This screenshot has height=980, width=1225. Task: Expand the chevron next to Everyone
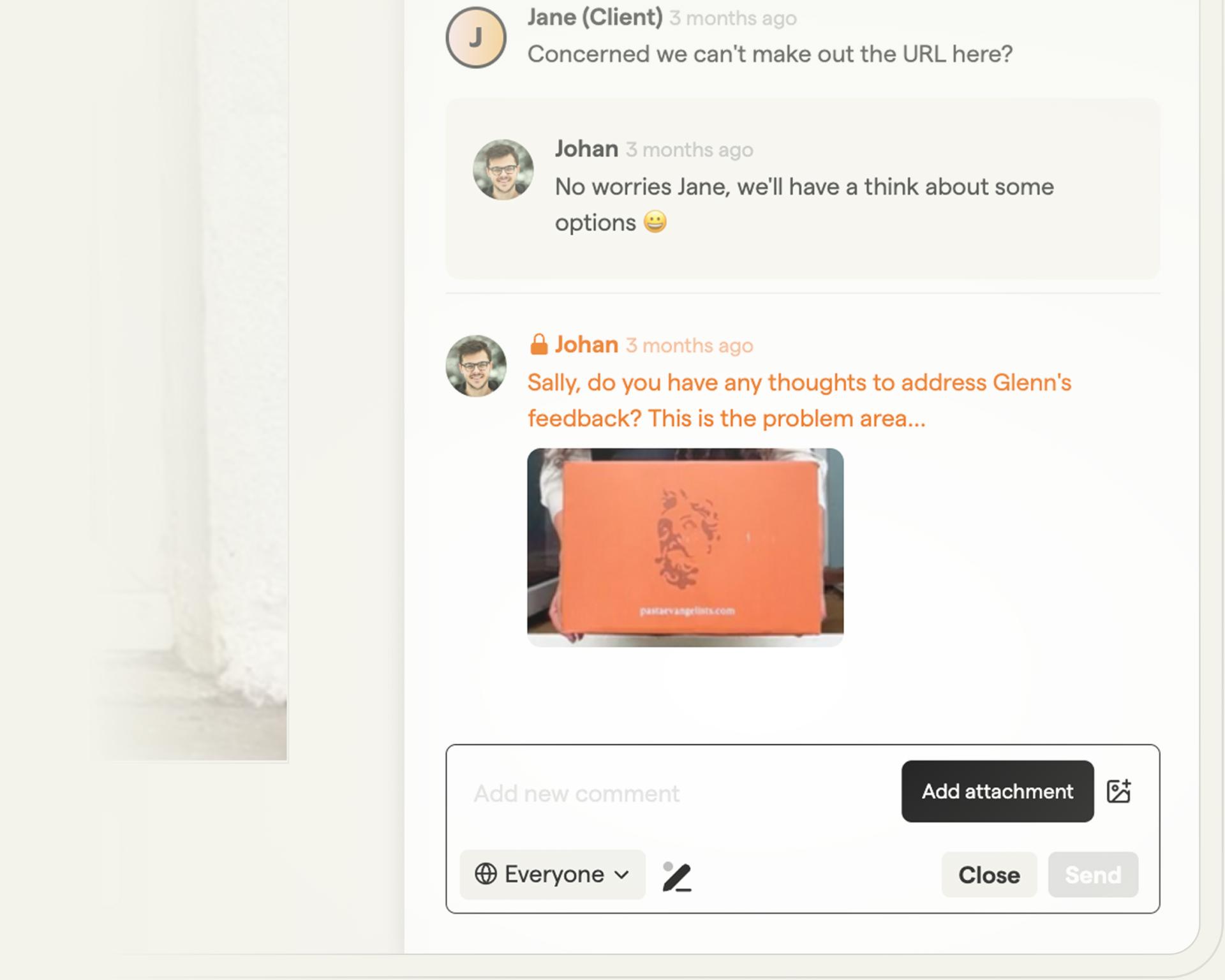(621, 875)
